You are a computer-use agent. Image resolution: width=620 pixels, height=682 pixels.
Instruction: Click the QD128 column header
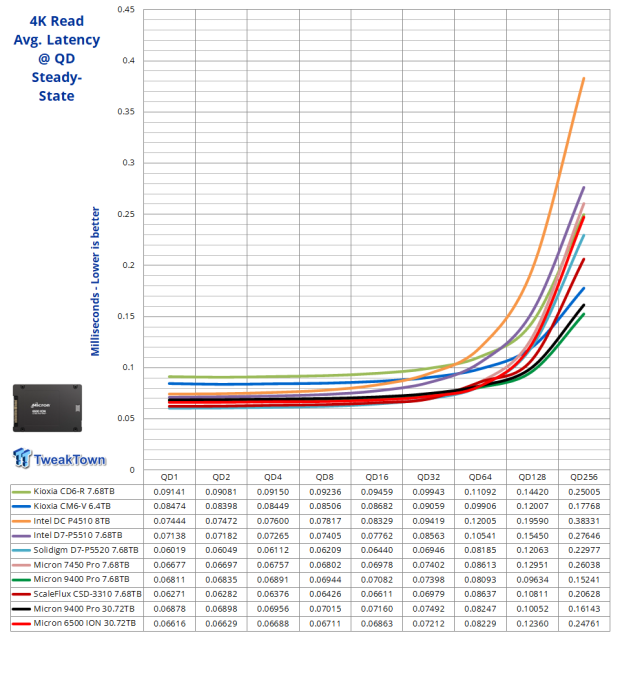tap(532, 477)
